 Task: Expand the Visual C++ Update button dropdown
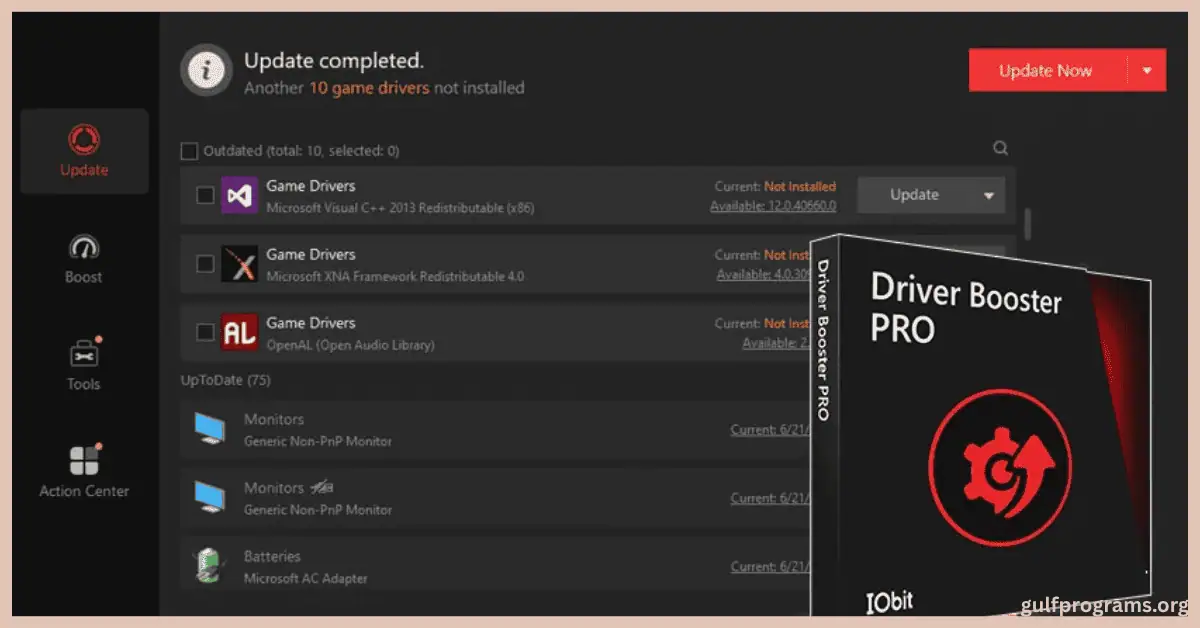[989, 196]
